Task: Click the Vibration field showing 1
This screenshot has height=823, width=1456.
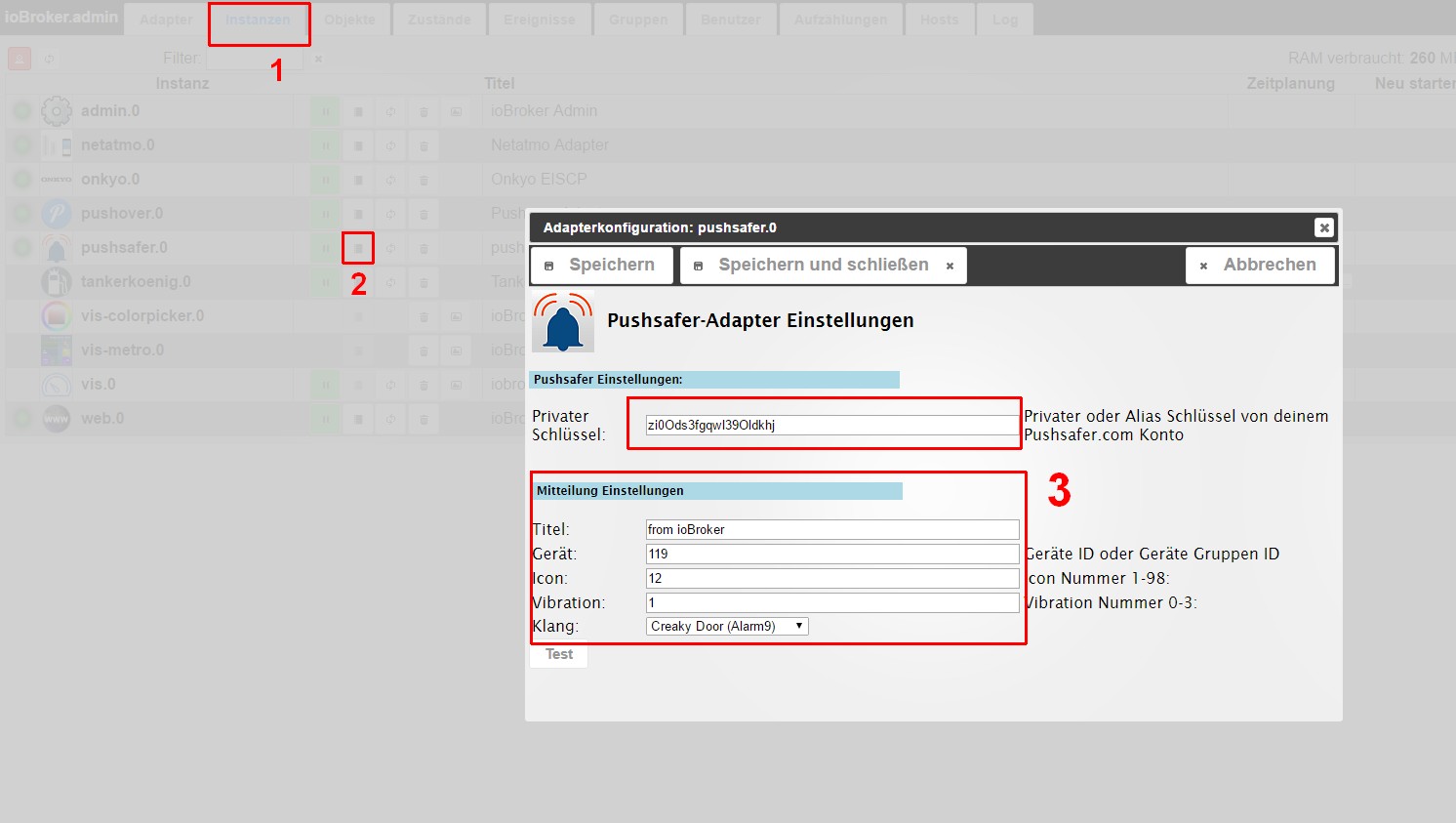Action: click(x=832, y=602)
